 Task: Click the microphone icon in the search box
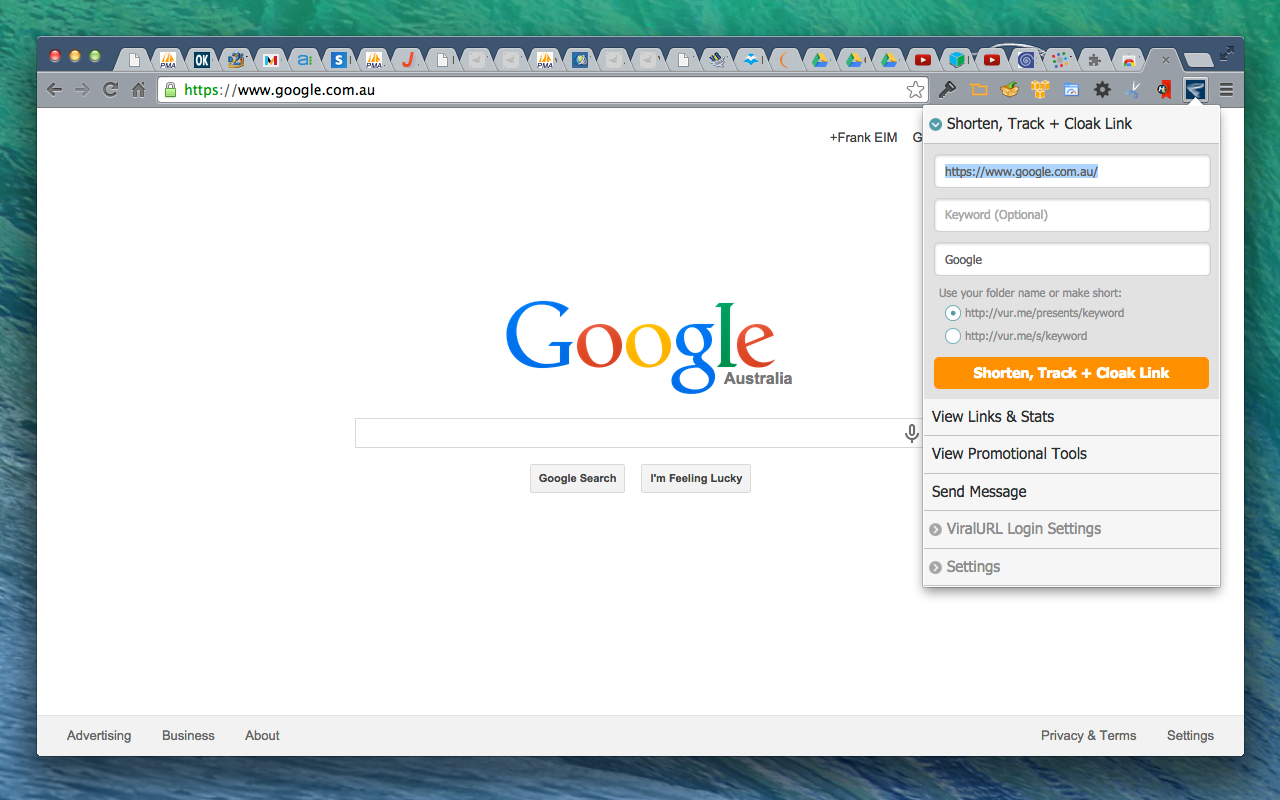click(x=911, y=432)
